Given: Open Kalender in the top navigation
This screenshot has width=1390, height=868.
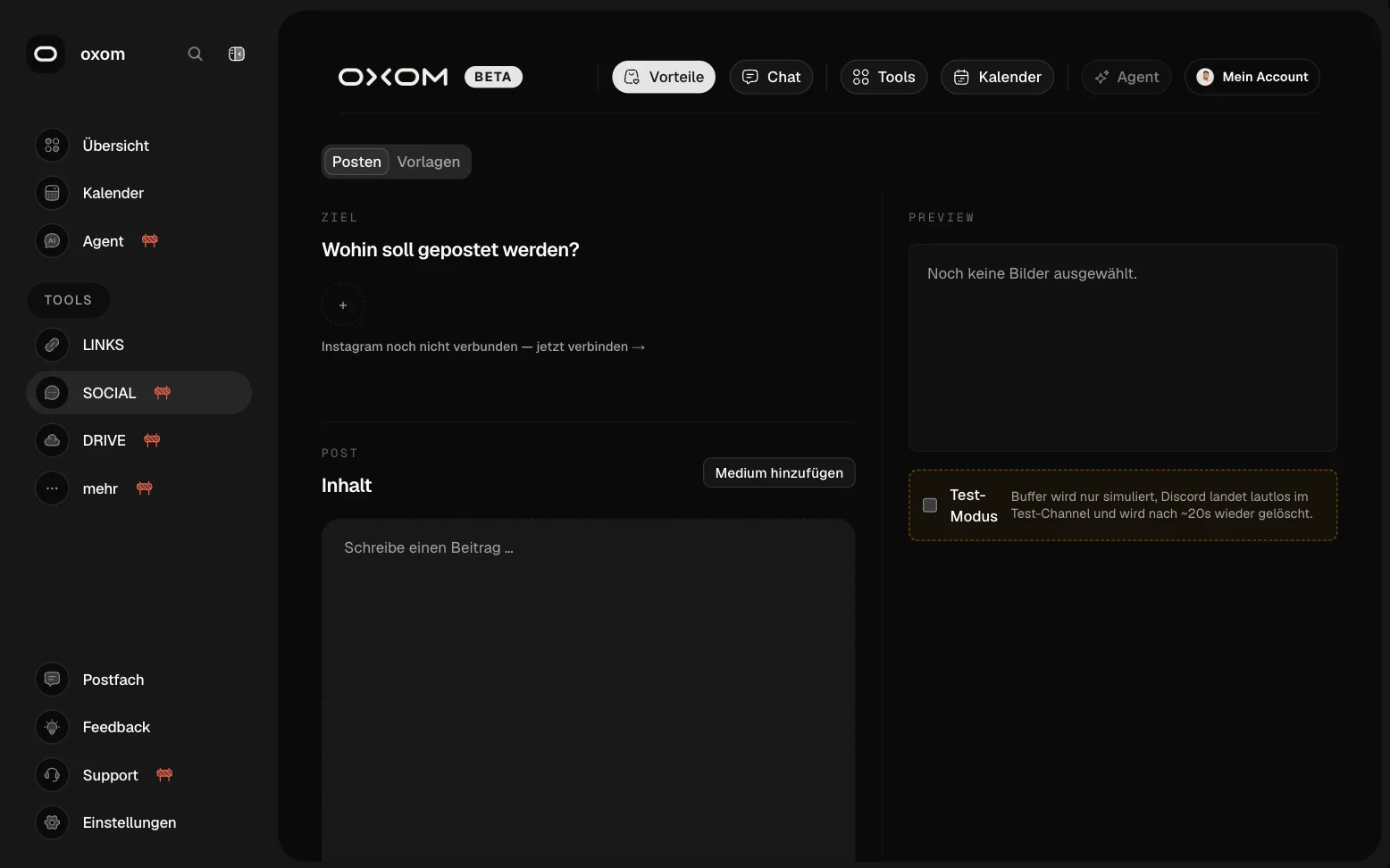Looking at the screenshot, I should click(998, 77).
